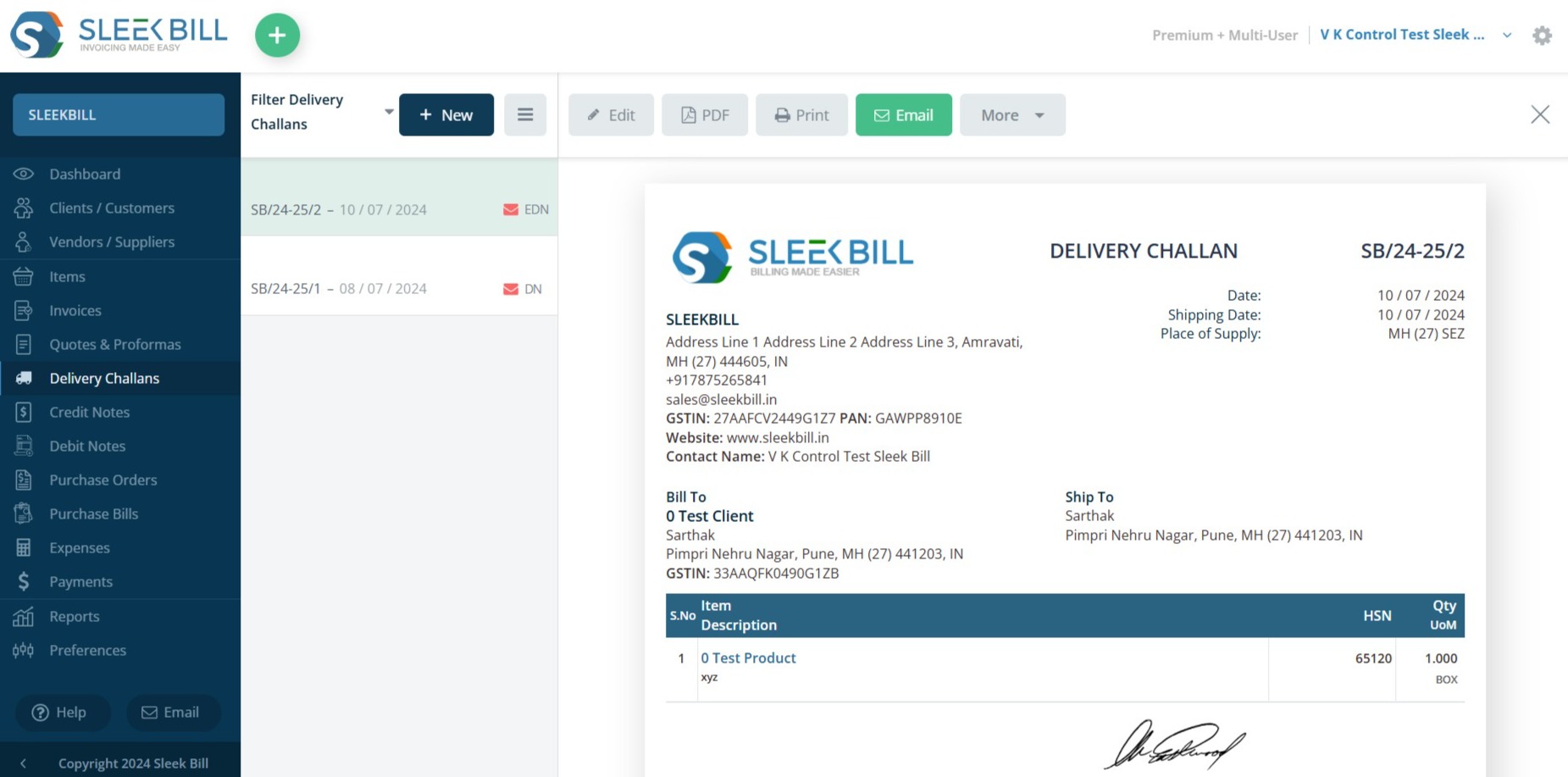The width and height of the screenshot is (1568, 777).
Task: Export challan with PDF button
Action: [x=705, y=114]
